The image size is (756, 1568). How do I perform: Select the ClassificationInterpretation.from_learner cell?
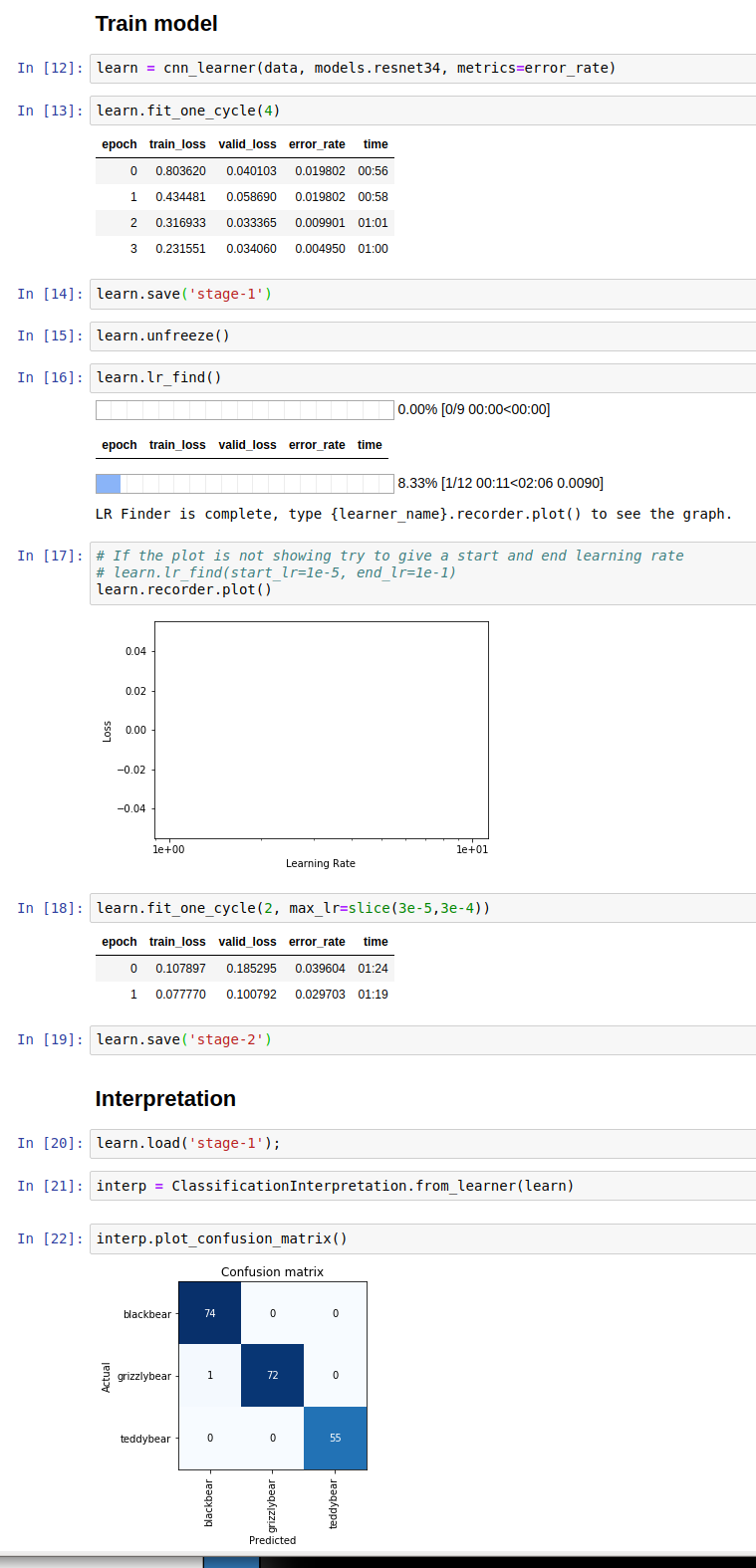pos(422,1186)
